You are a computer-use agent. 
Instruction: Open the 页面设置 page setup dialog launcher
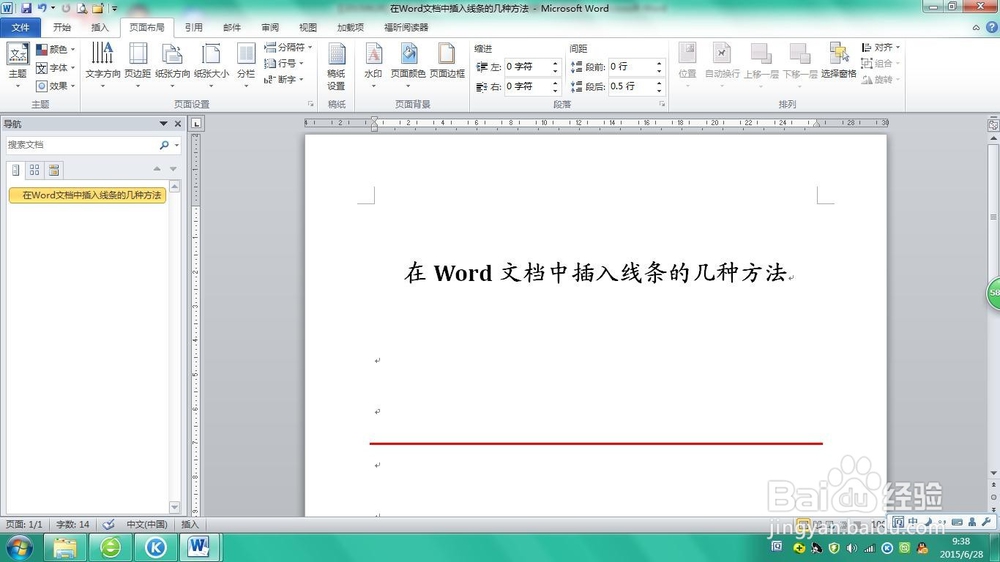[311, 104]
